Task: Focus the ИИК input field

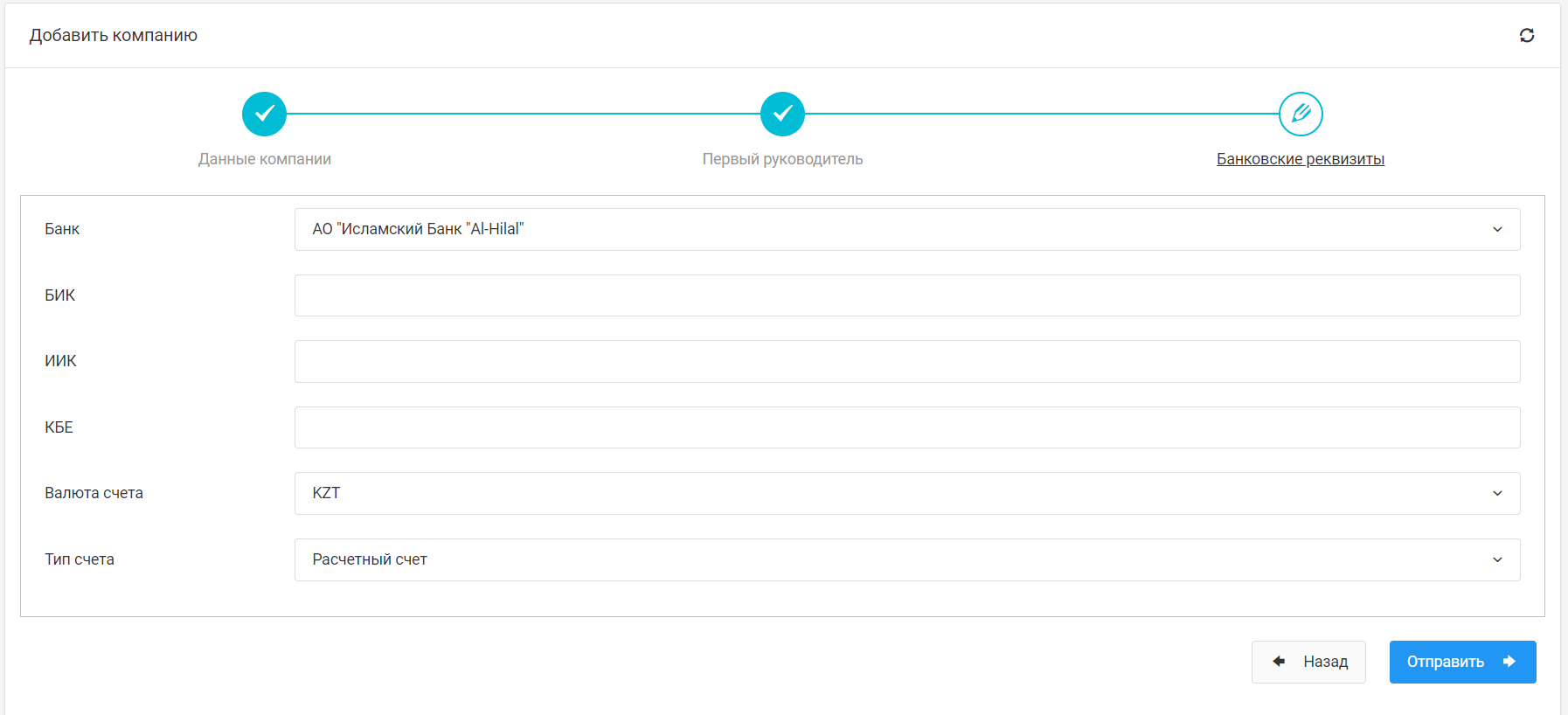Action: click(906, 361)
